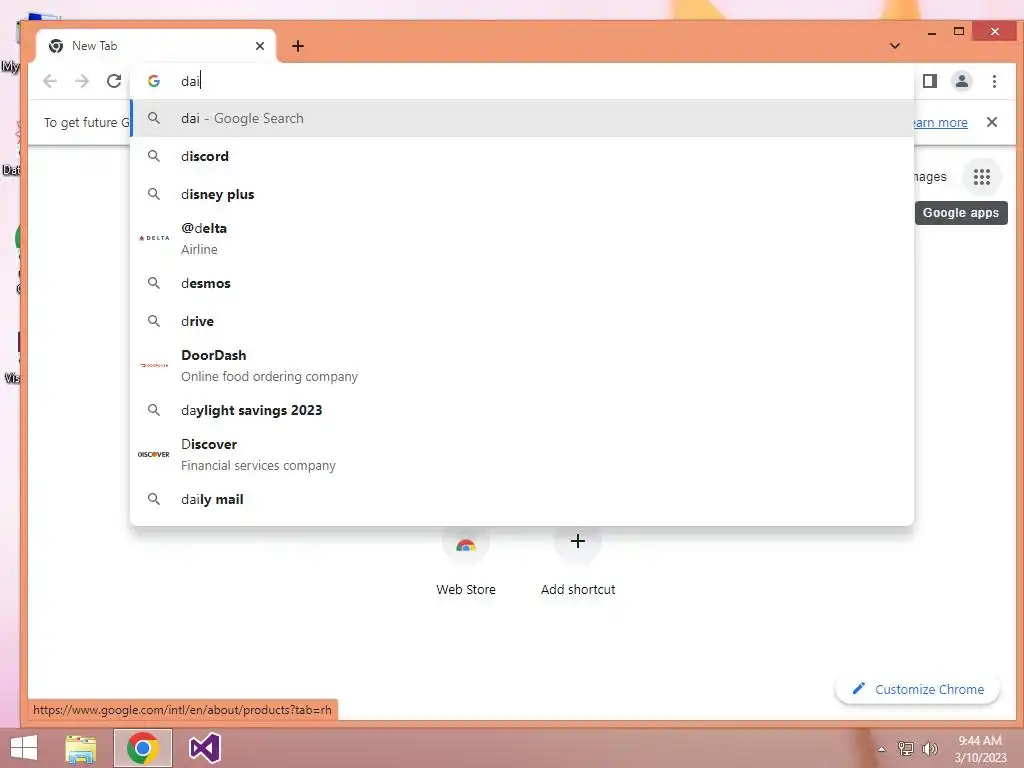Click the Delta logo icon
The image size is (1024, 768).
click(154, 238)
